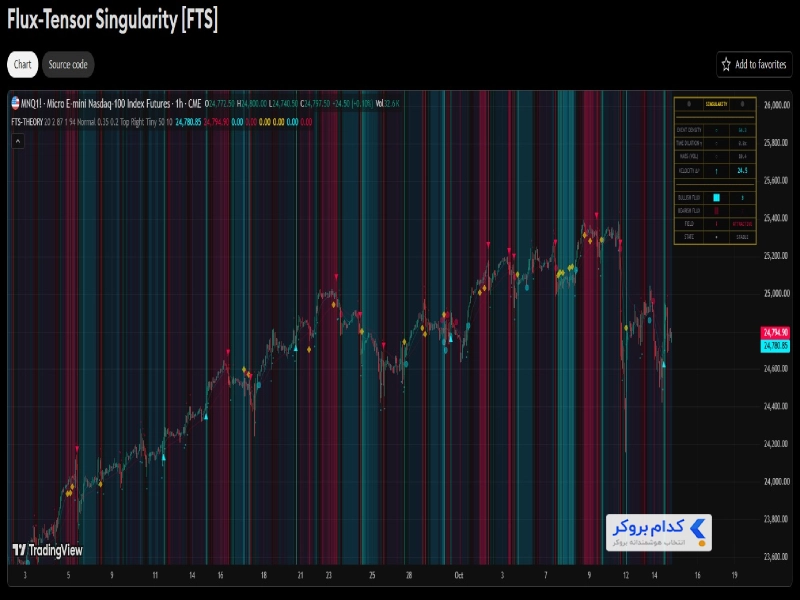Click the red ATTRACTIVE field value
This screenshot has width=800, height=600.
(x=742, y=224)
